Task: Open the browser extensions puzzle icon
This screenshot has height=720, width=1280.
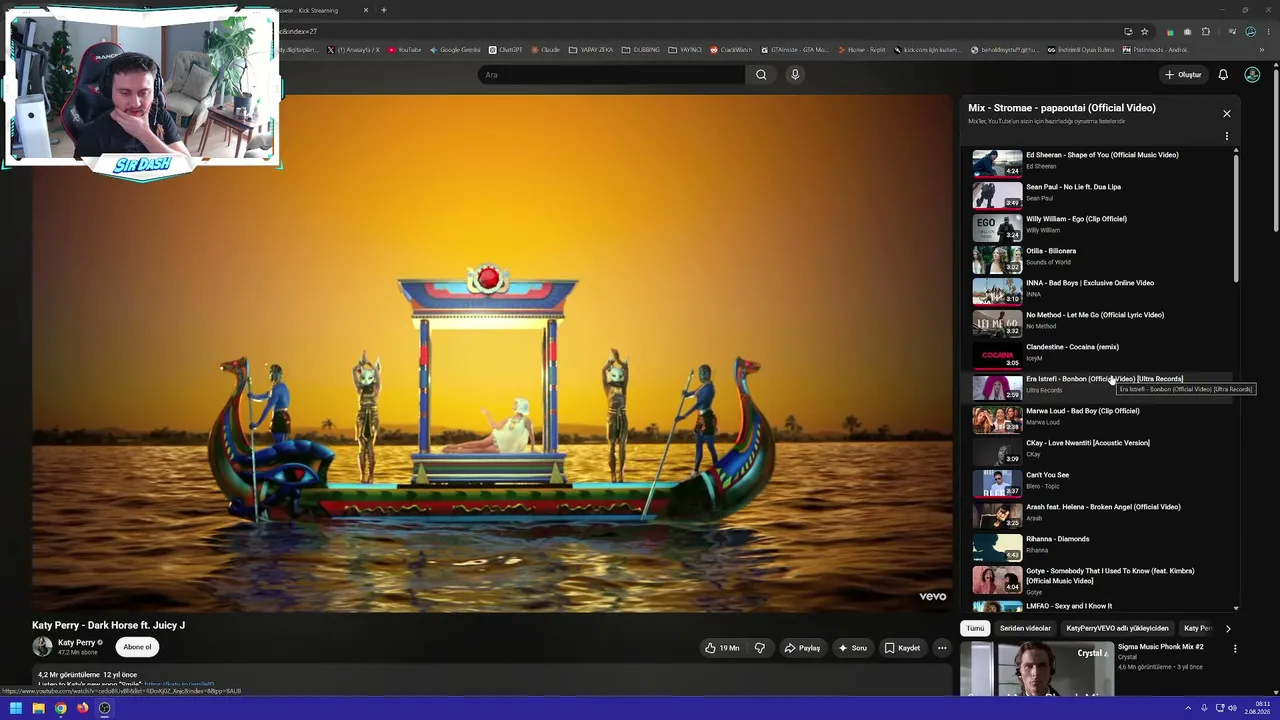Action: 1206,31
